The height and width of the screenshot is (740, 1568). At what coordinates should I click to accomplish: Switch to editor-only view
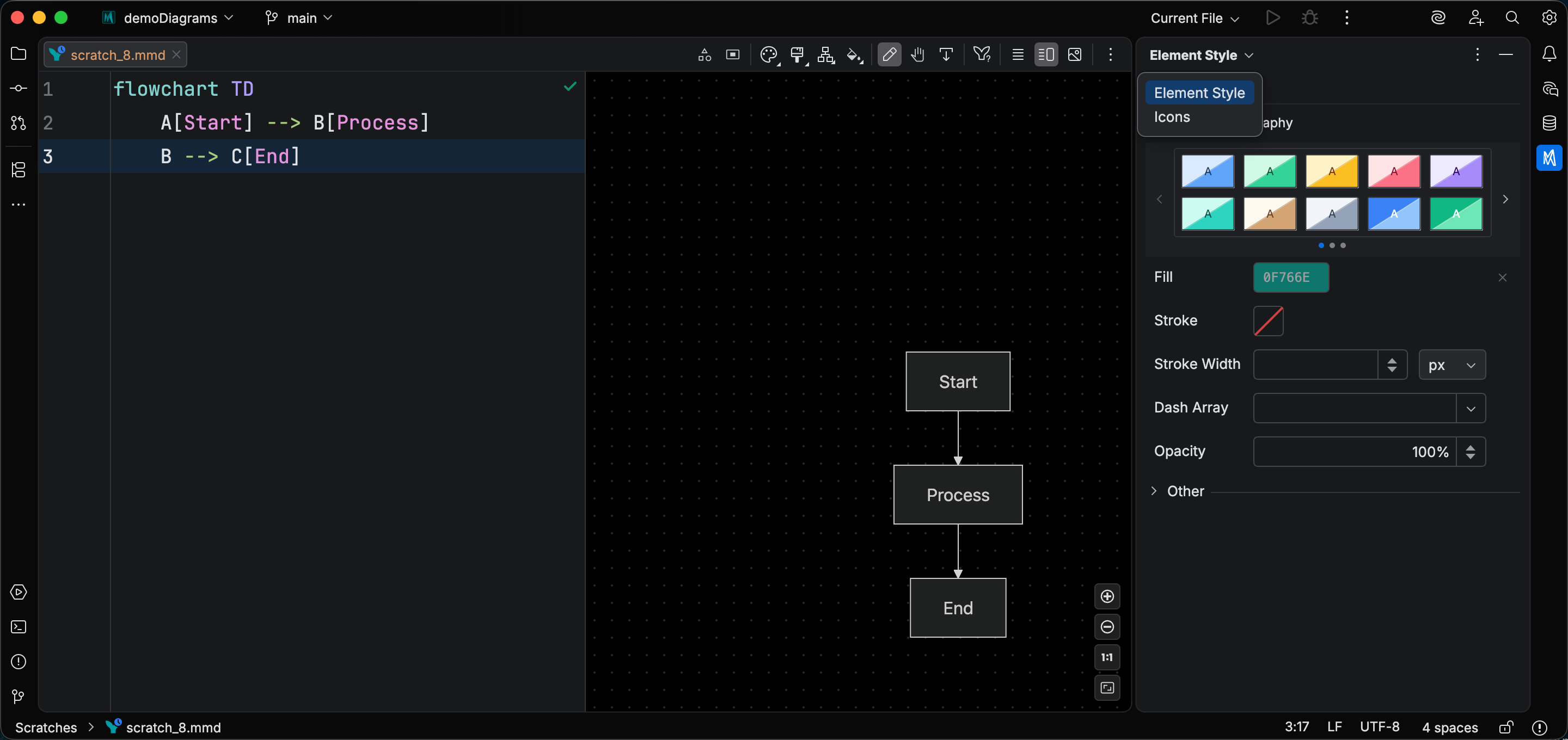tap(1018, 55)
